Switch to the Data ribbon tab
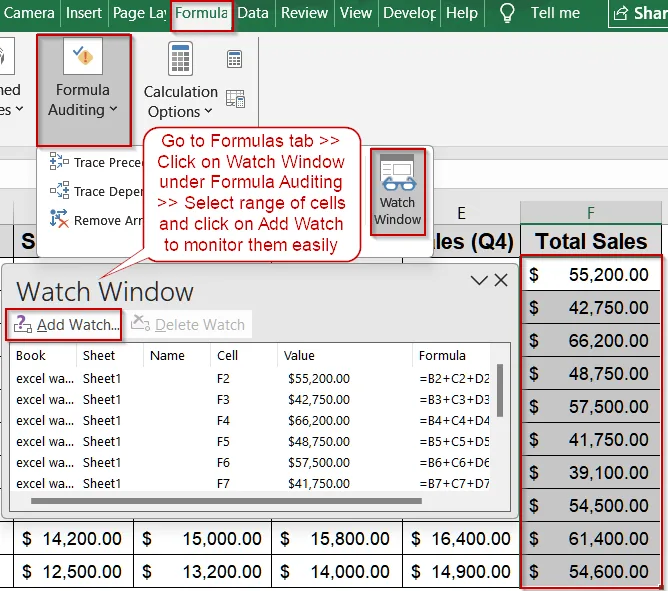The image size is (668, 591). coord(253,13)
